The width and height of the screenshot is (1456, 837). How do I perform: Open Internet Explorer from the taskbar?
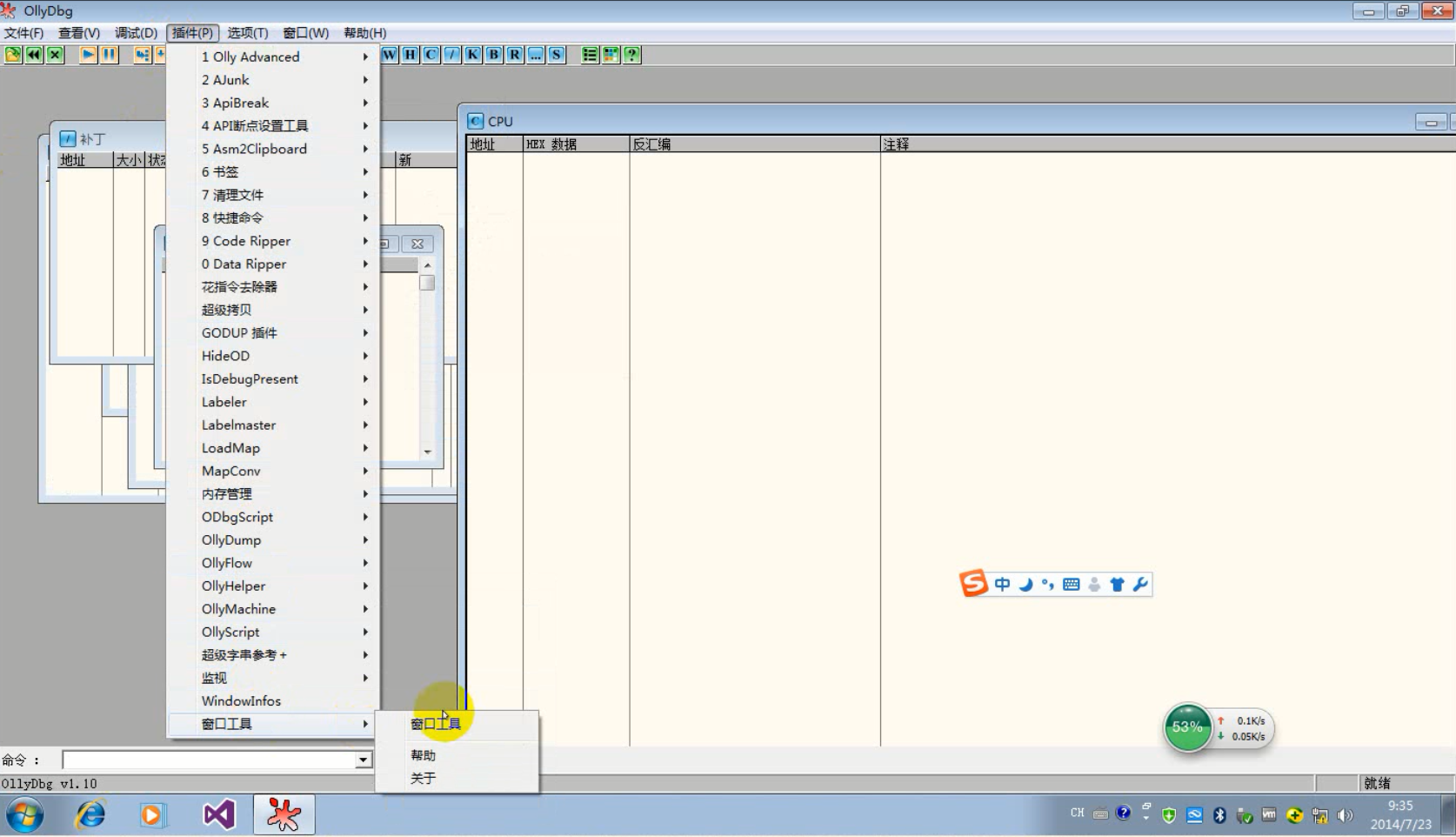[90, 815]
